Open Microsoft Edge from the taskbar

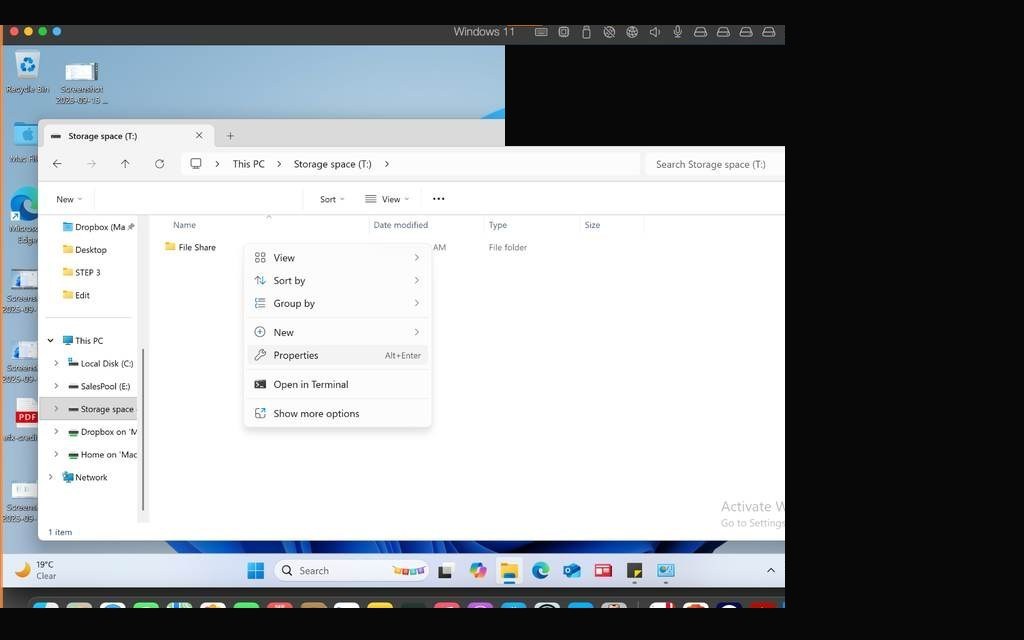point(540,570)
